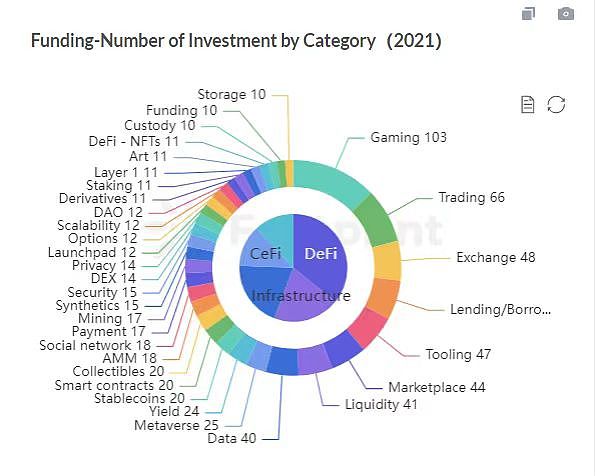This screenshot has width=596, height=476.
Task: Click the camera screenshot icon
Action: [x=566, y=14]
